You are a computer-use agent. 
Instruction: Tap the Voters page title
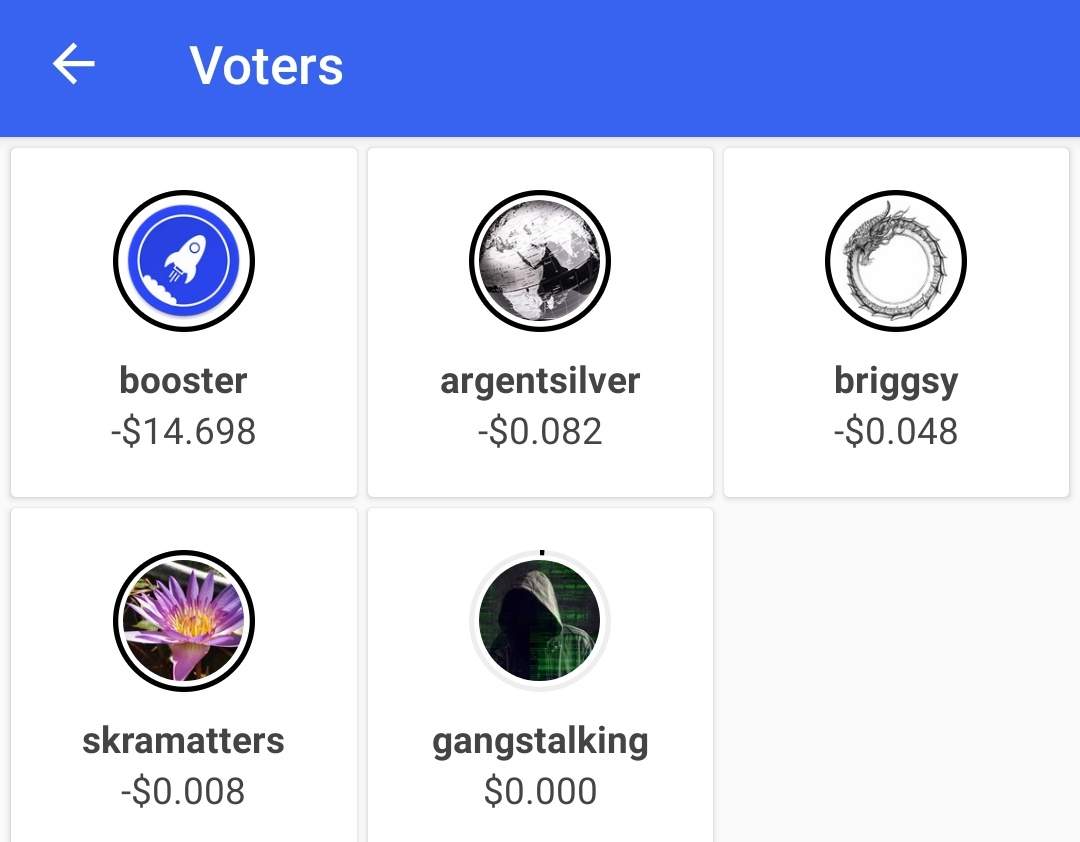266,66
